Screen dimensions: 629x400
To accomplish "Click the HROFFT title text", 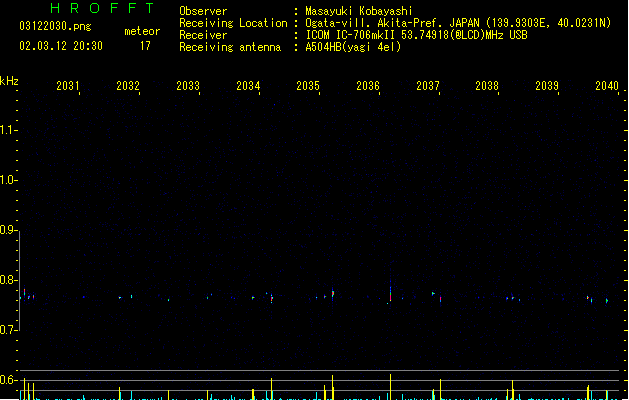I will click(103, 8).
